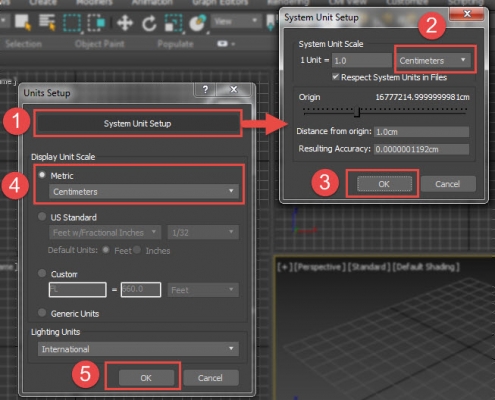Click the 16777214.9999999981cm origin value

point(422,97)
